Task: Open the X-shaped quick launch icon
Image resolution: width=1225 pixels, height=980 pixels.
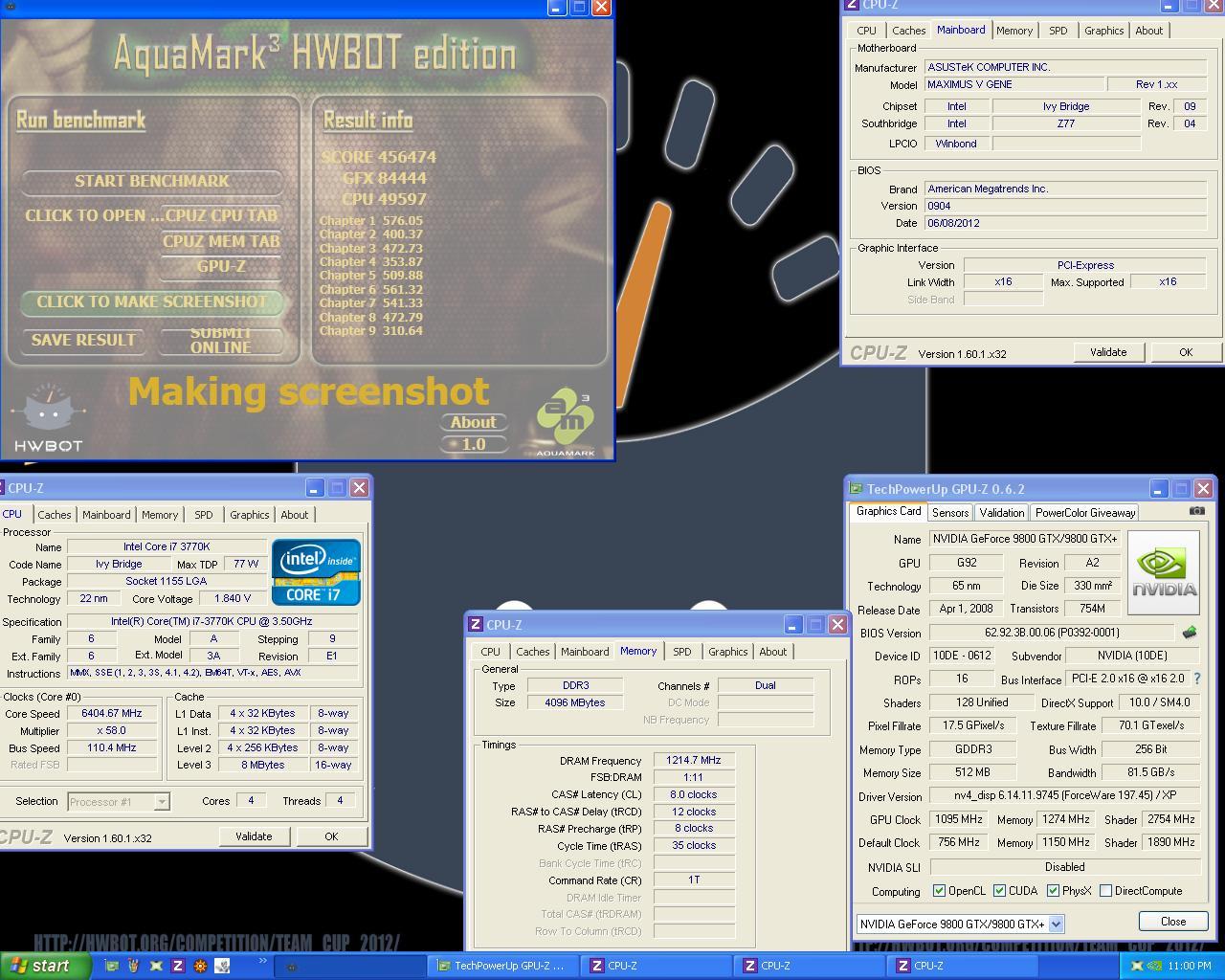Action: [x=156, y=966]
